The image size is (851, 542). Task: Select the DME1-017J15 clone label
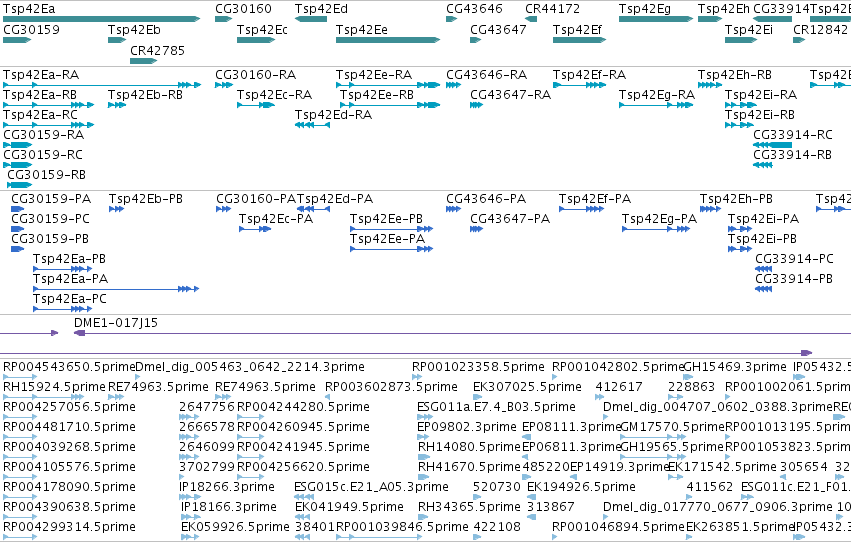(x=116, y=322)
